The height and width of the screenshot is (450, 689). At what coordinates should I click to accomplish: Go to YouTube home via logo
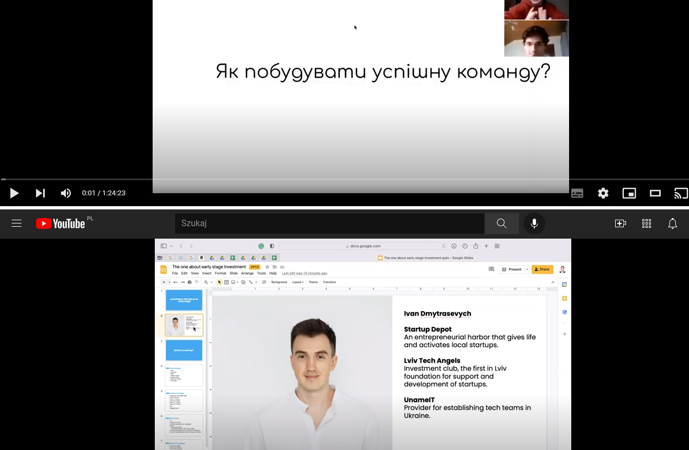point(61,224)
